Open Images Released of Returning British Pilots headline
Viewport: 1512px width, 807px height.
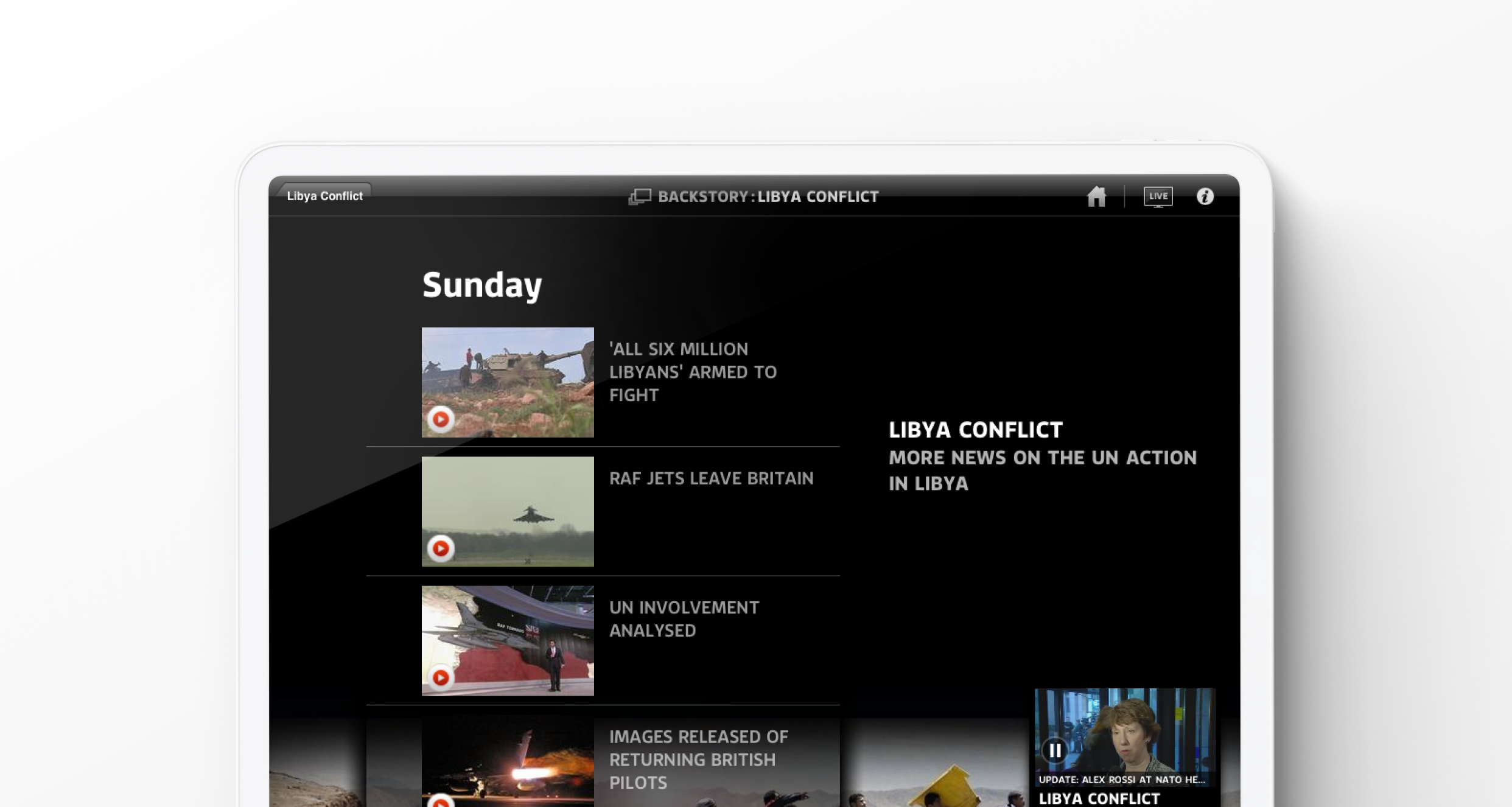pos(698,760)
